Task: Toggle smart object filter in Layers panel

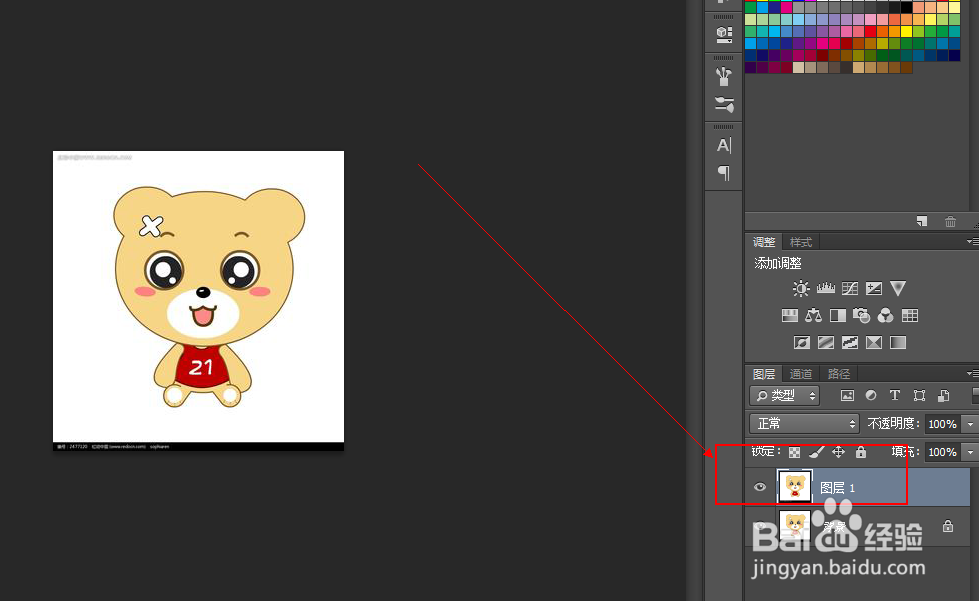Action: pos(943,395)
